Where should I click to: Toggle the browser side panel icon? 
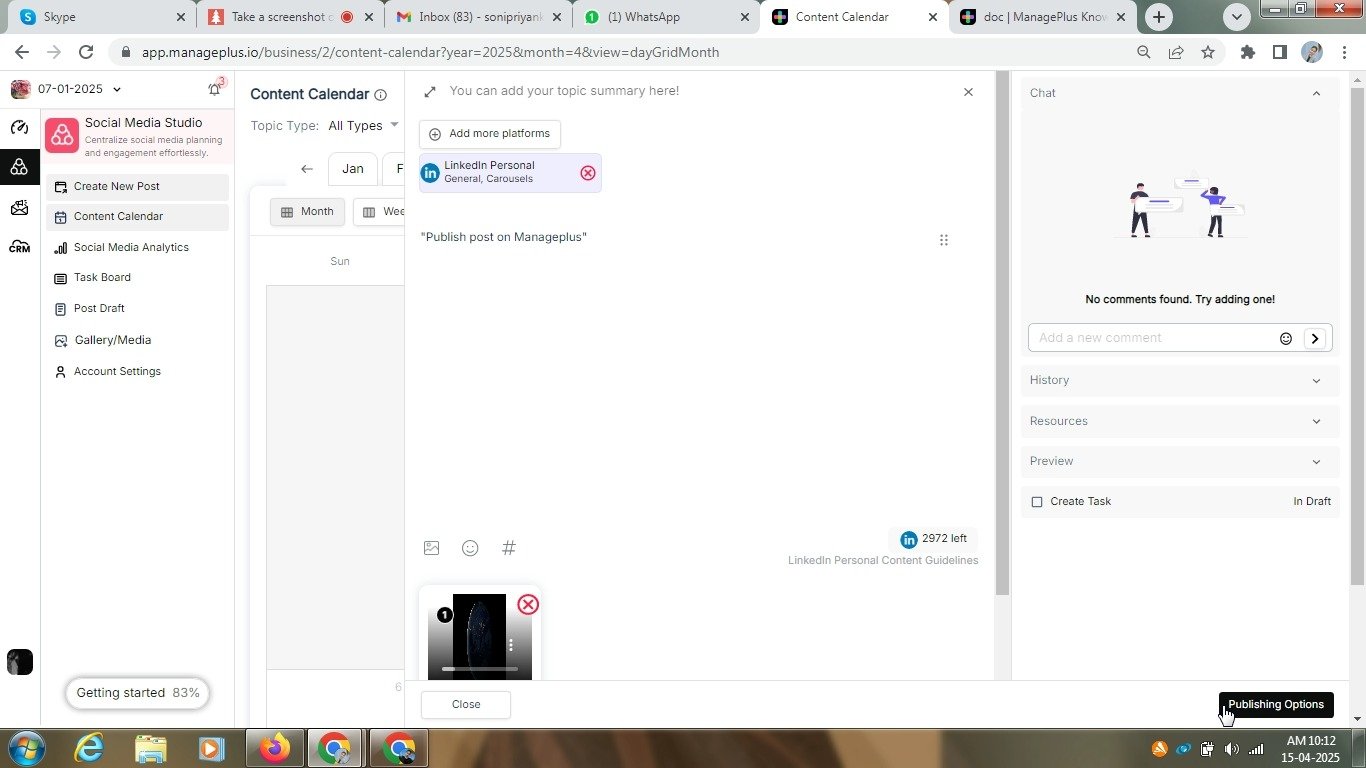1279,52
